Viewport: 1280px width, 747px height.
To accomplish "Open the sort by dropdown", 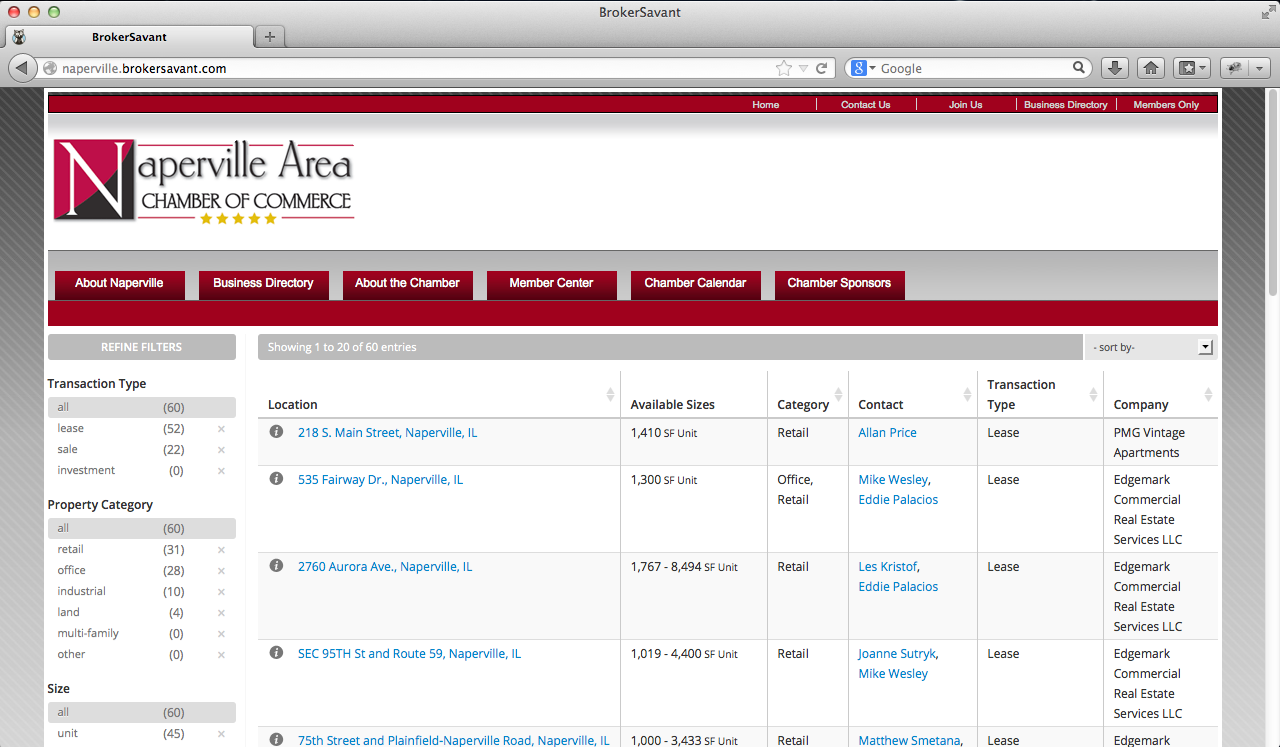I will pyautogui.click(x=1151, y=347).
